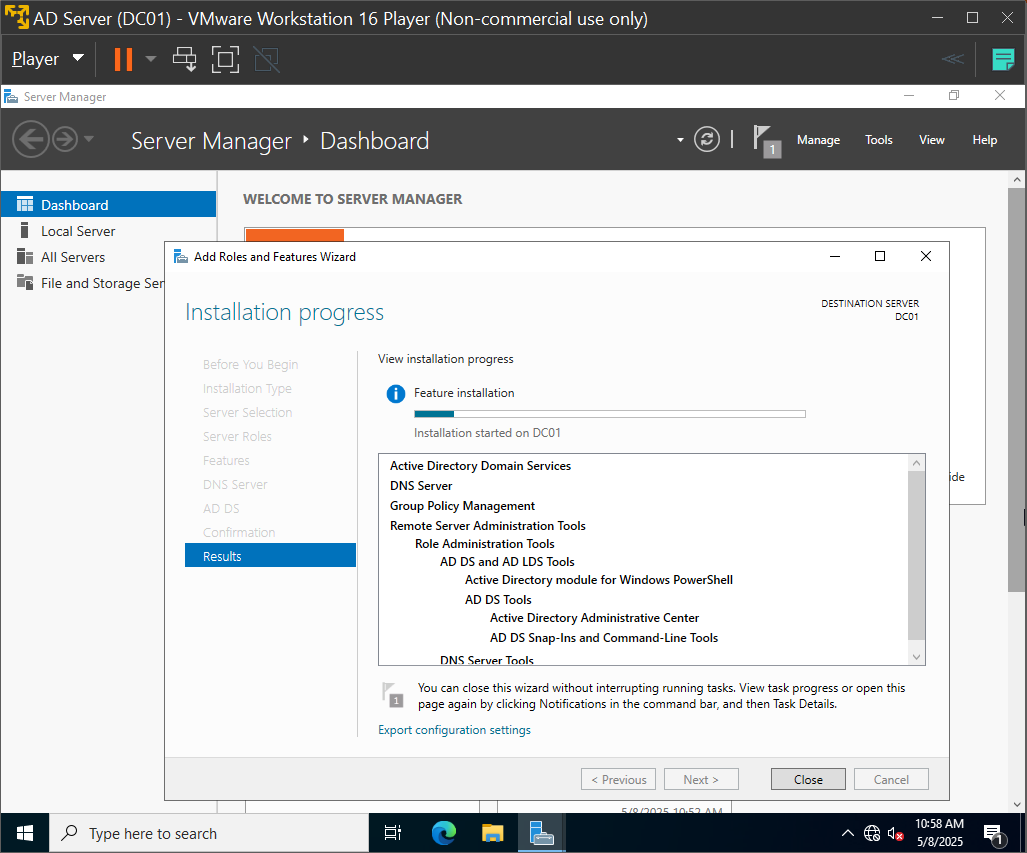Click the Add Roles wizard title icon

[x=181, y=256]
